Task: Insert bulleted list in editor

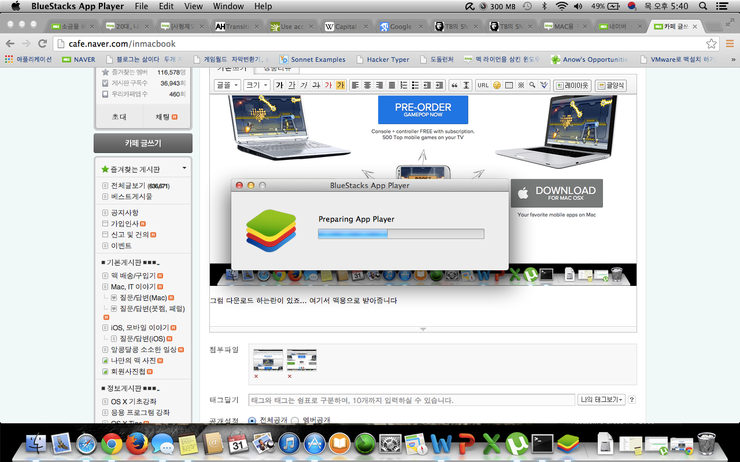Action: (415, 85)
